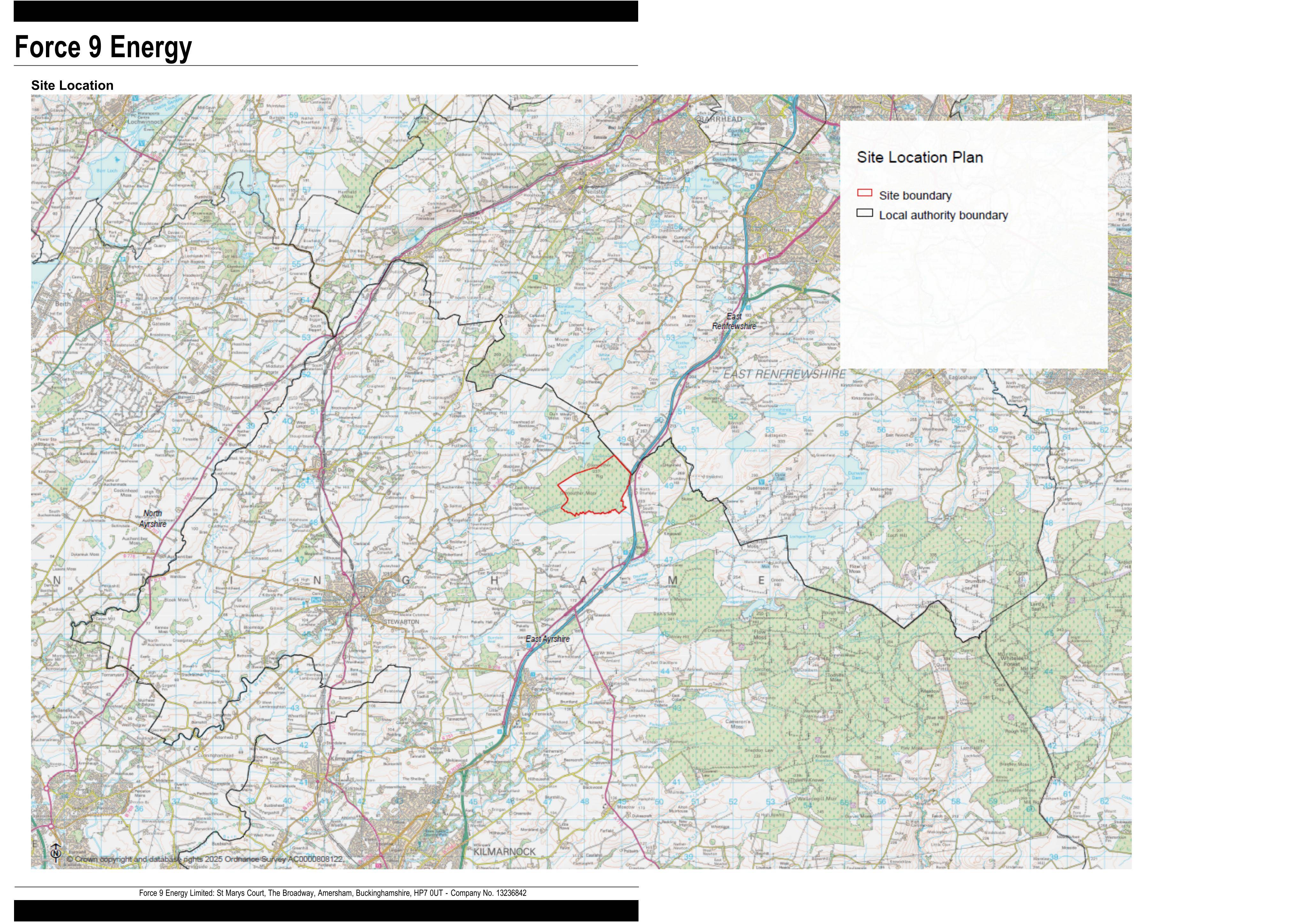The width and height of the screenshot is (1307, 924).
Task: Click the Neilston place label
Action: click(x=596, y=192)
